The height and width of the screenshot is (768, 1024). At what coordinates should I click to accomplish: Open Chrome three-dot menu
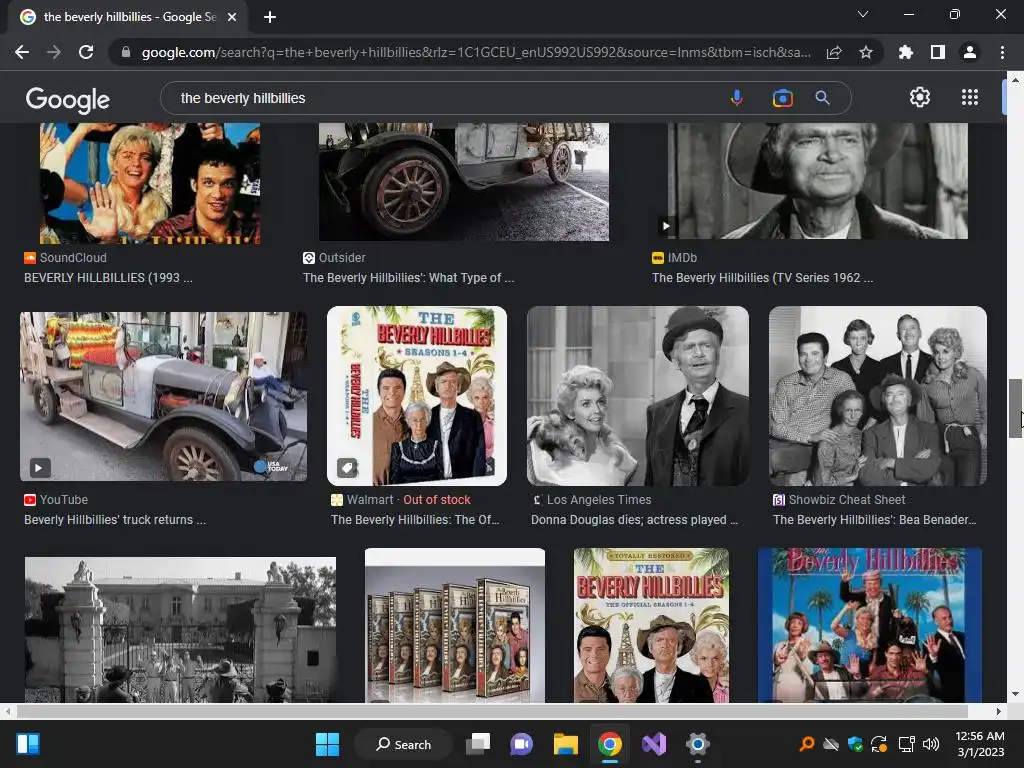[x=1002, y=52]
